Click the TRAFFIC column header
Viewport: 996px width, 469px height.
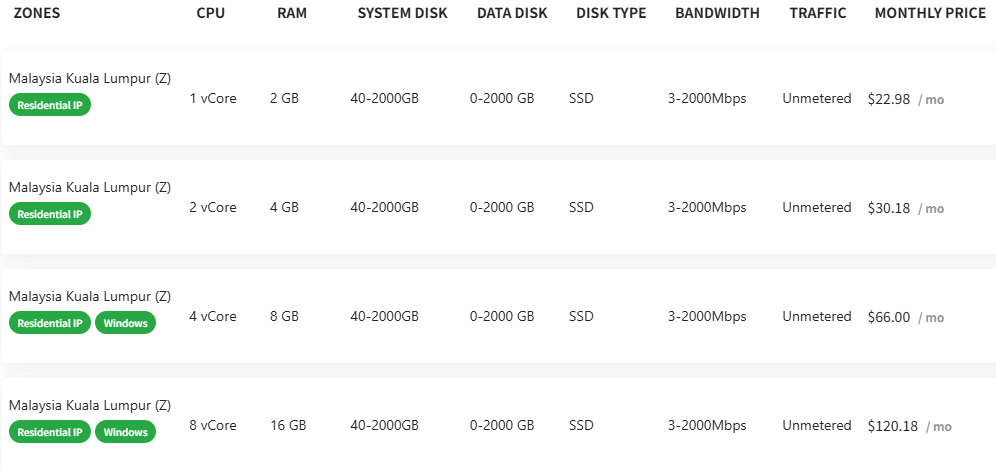click(817, 14)
